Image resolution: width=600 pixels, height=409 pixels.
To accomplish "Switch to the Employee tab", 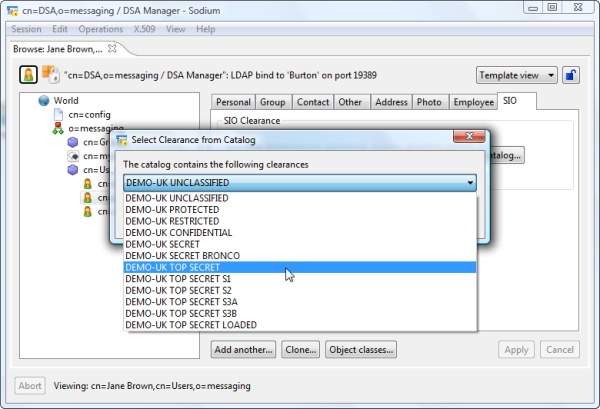I will pos(472,102).
